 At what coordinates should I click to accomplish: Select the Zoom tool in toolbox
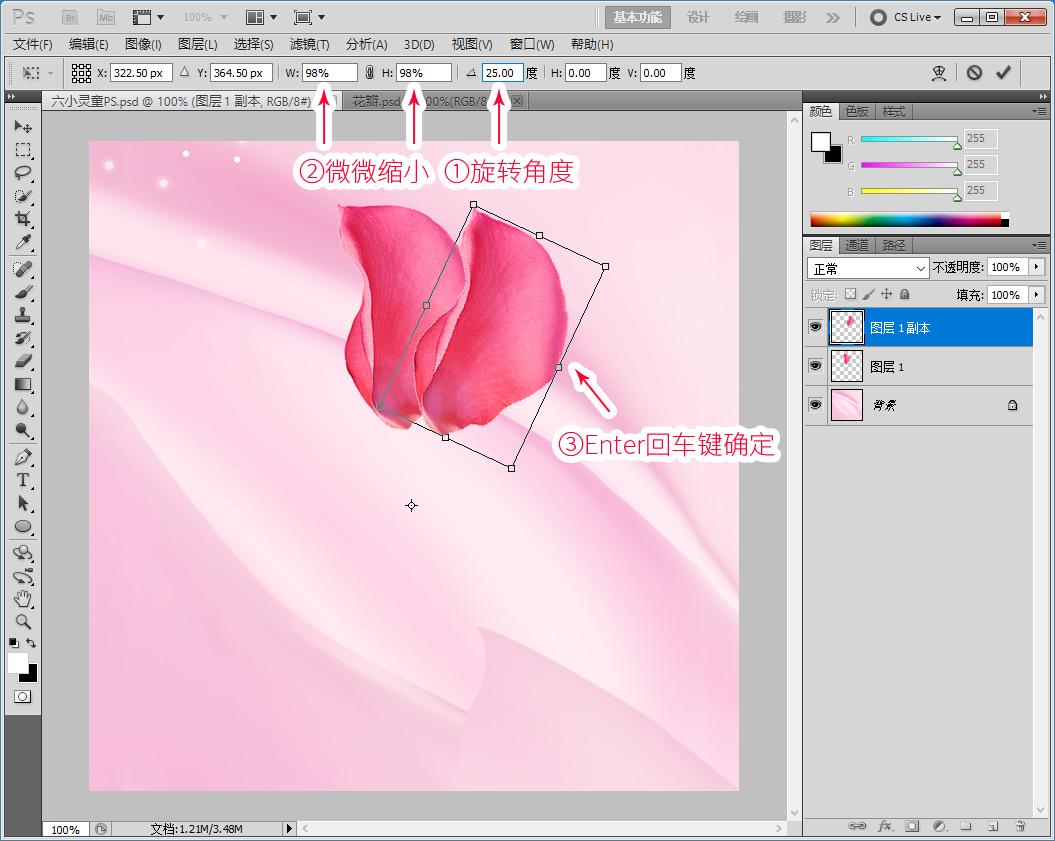coord(23,621)
